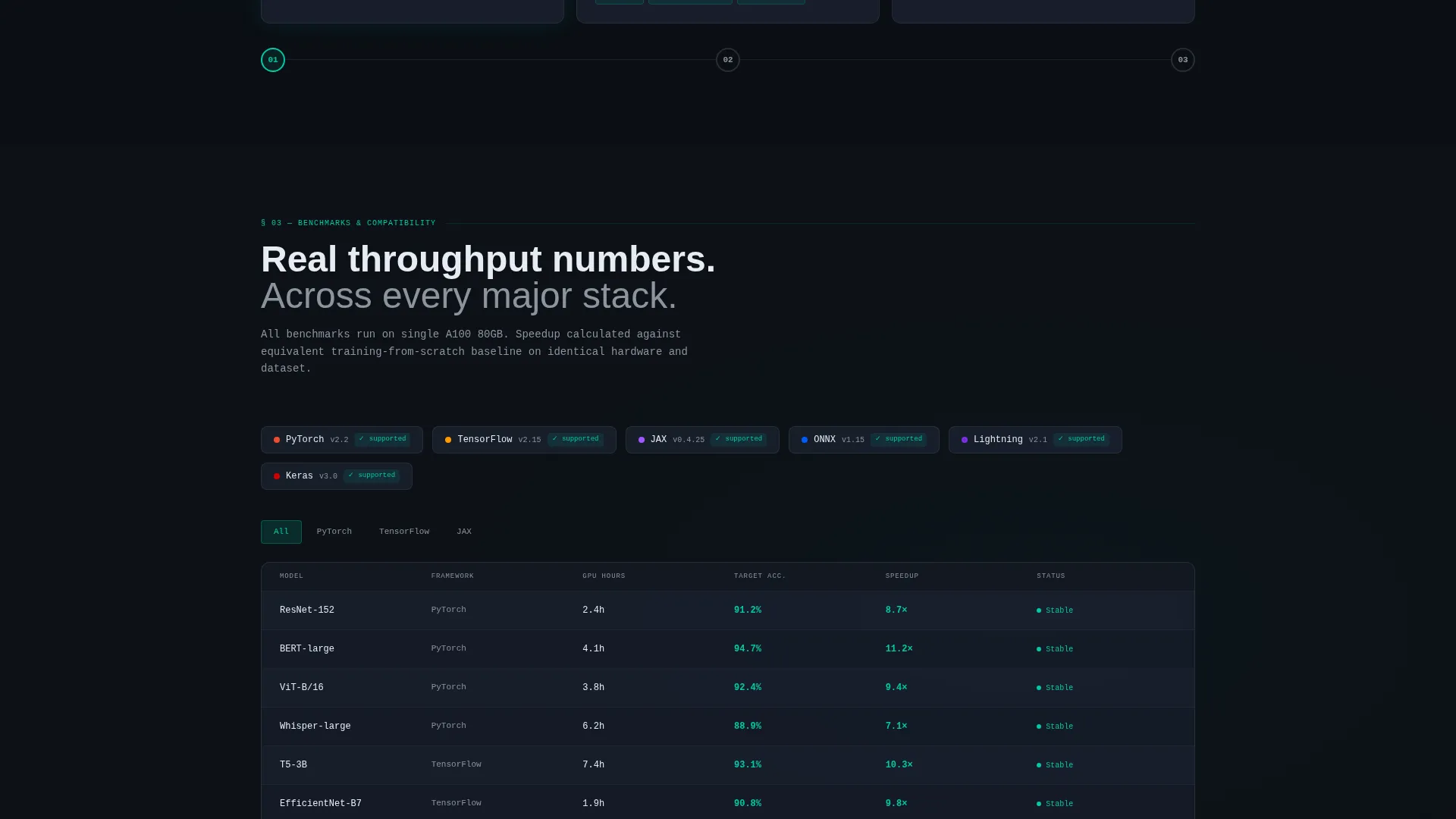Click the violet dot on Lightning chip
The width and height of the screenshot is (1456, 819).
click(x=965, y=440)
